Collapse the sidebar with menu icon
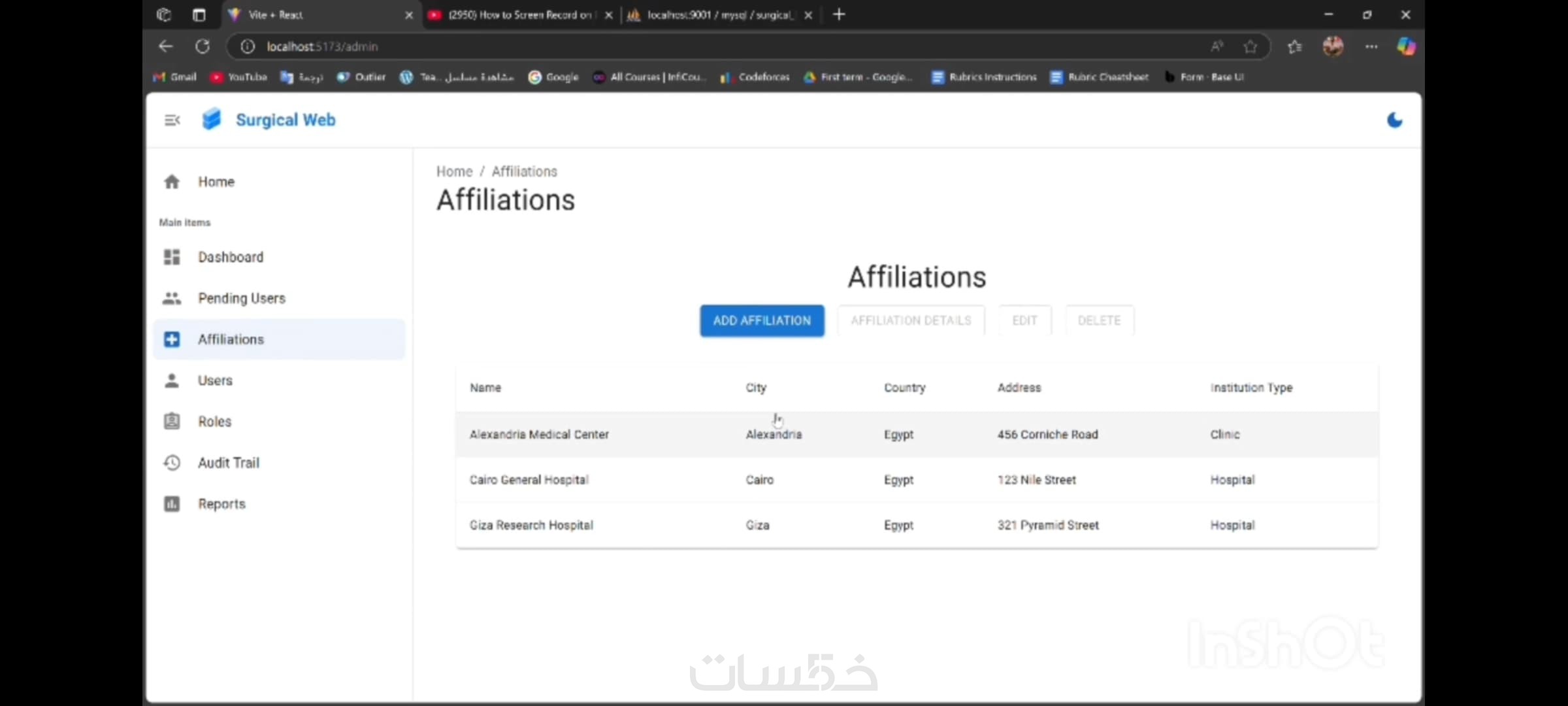Viewport: 1568px width, 706px height. pos(172,120)
